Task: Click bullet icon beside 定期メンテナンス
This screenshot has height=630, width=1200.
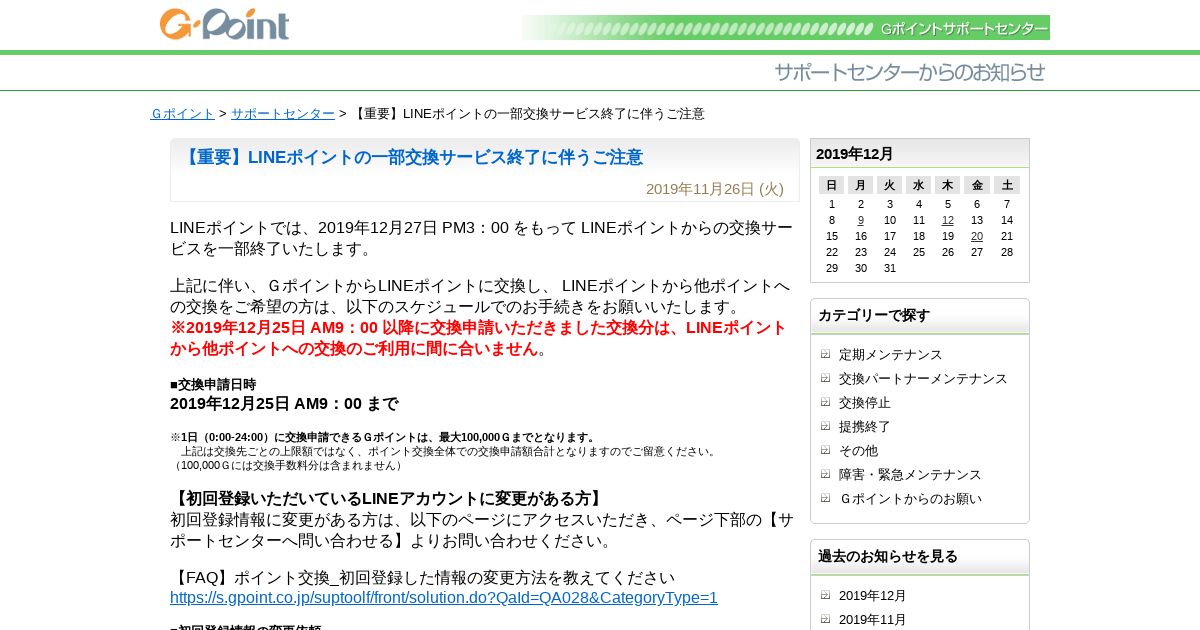Action: tap(825, 354)
